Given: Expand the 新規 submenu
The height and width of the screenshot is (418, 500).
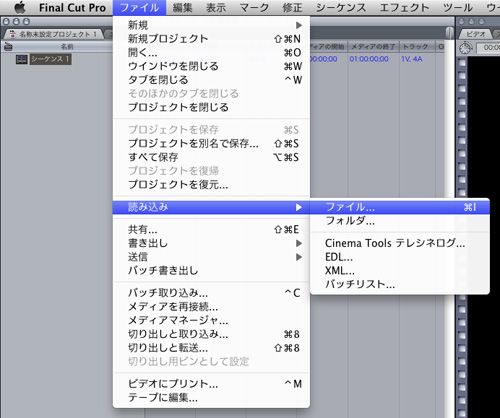Looking at the screenshot, I should click(x=211, y=25).
